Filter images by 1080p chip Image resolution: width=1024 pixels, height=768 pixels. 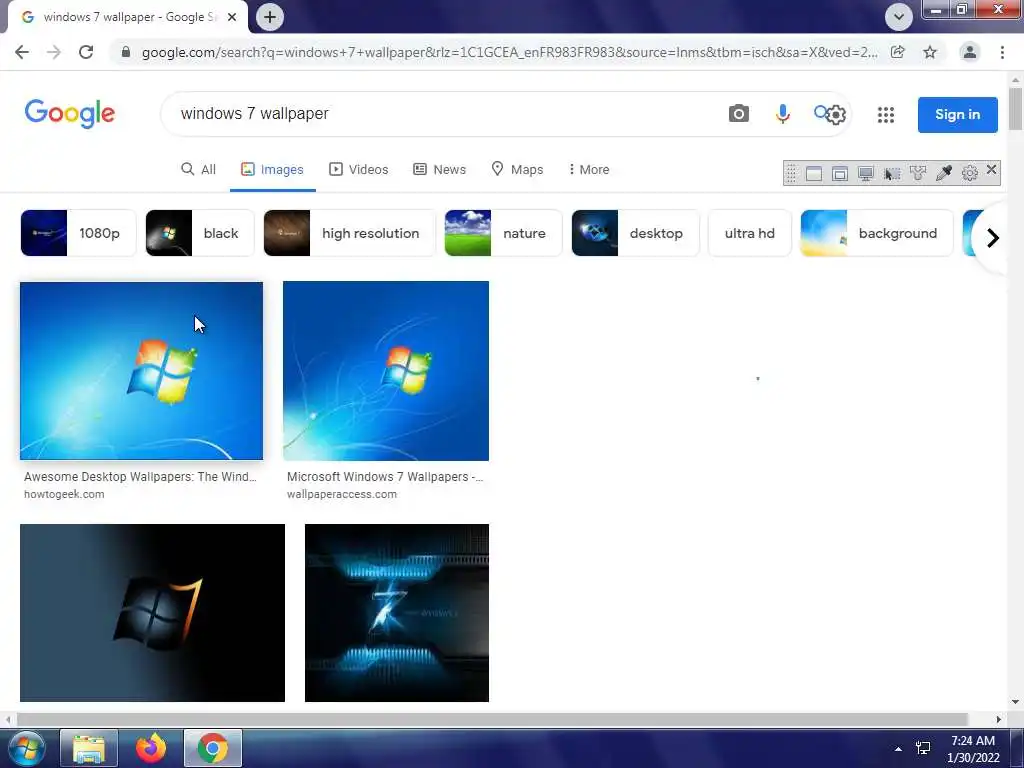(x=78, y=233)
